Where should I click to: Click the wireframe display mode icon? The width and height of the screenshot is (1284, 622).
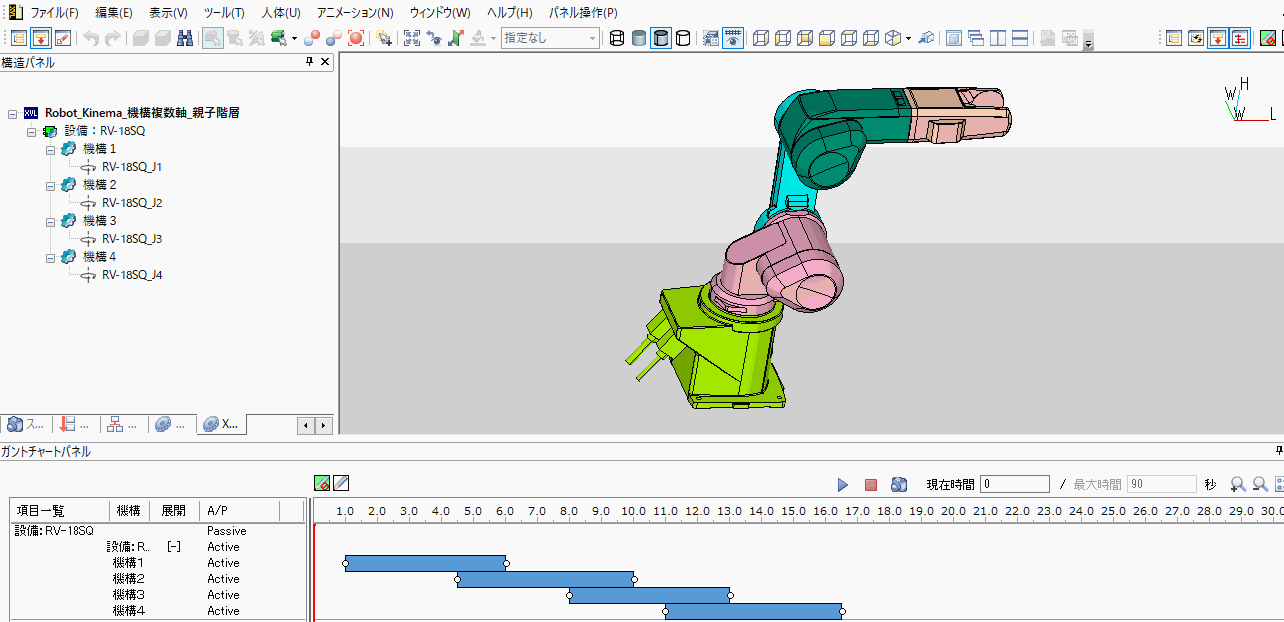coord(616,38)
